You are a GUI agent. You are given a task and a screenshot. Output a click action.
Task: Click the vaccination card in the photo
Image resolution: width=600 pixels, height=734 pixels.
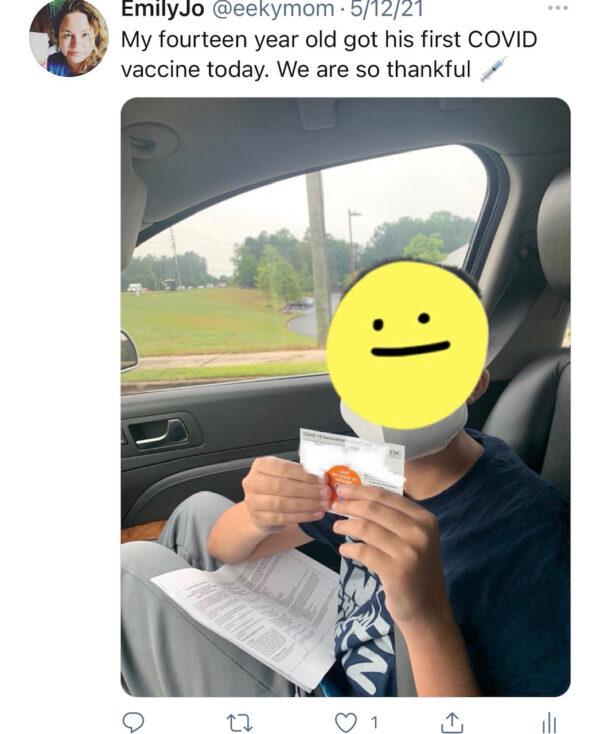click(351, 463)
